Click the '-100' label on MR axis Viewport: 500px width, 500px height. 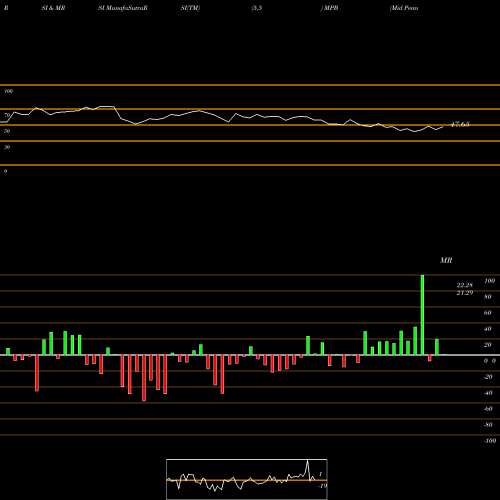(490, 441)
